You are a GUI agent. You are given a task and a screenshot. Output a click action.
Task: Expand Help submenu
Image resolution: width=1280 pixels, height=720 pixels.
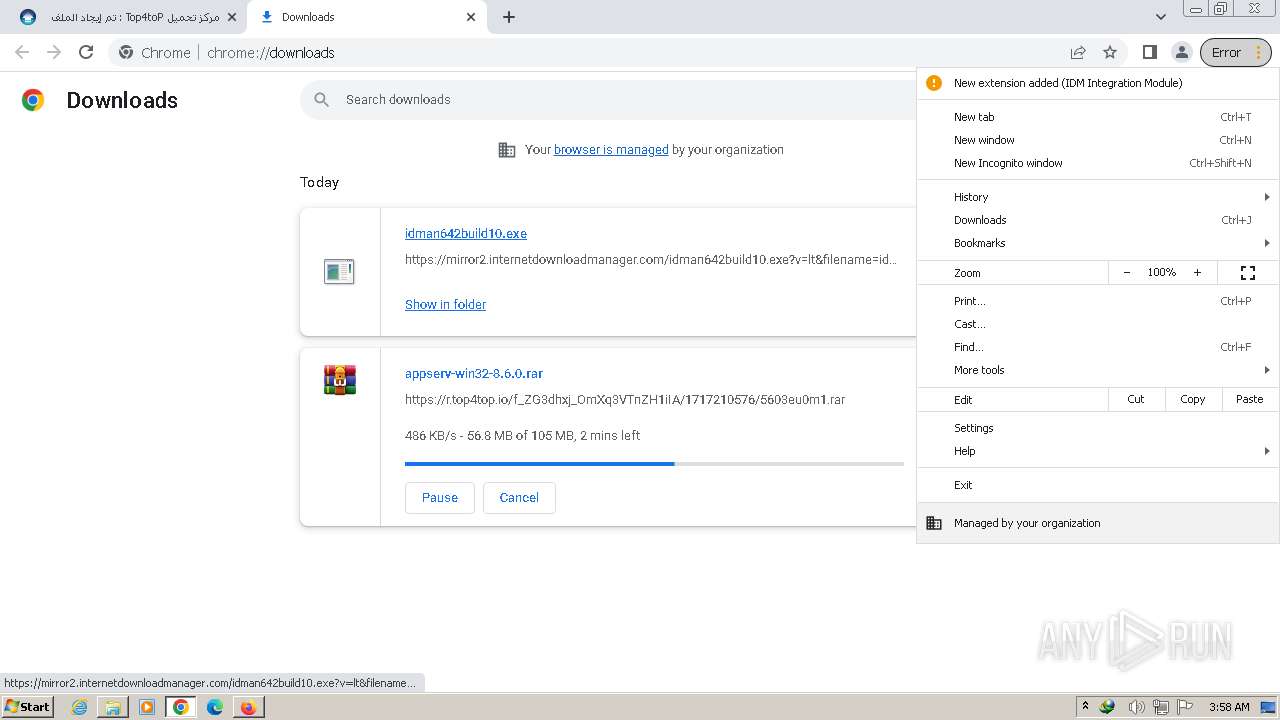point(1098,451)
